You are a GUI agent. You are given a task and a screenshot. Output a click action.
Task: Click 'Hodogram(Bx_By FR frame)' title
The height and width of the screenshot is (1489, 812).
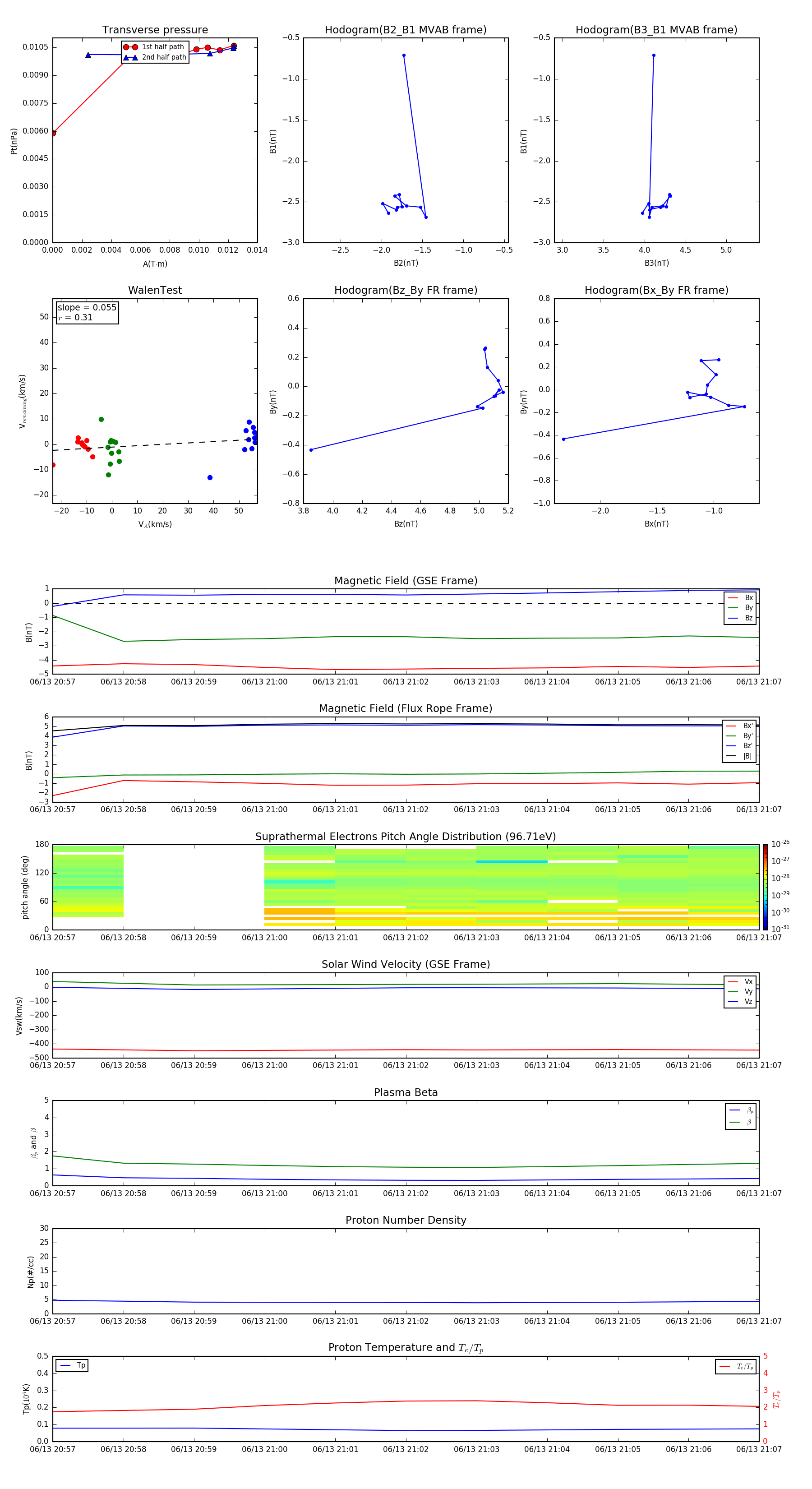656,290
